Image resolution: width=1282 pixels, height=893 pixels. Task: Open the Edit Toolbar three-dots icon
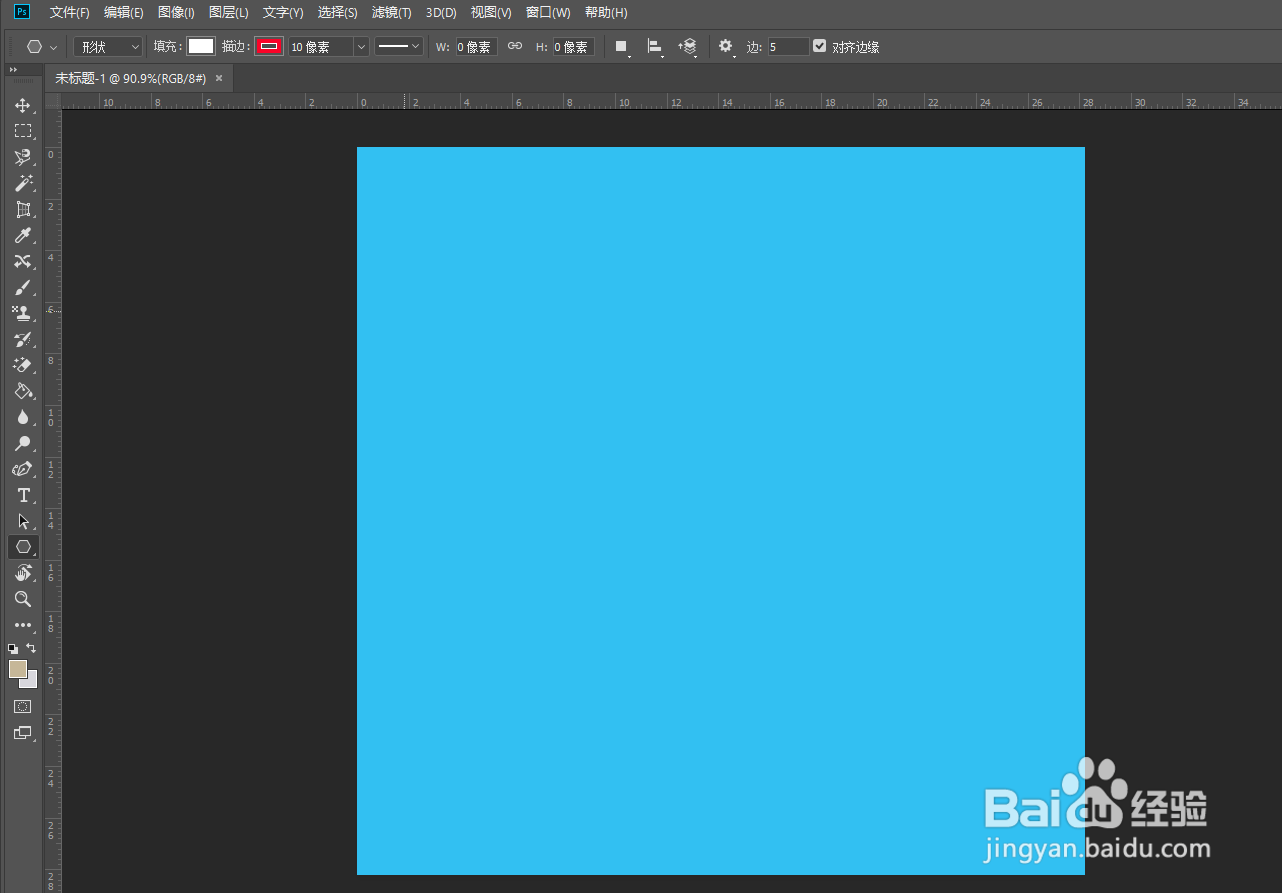coord(22,625)
